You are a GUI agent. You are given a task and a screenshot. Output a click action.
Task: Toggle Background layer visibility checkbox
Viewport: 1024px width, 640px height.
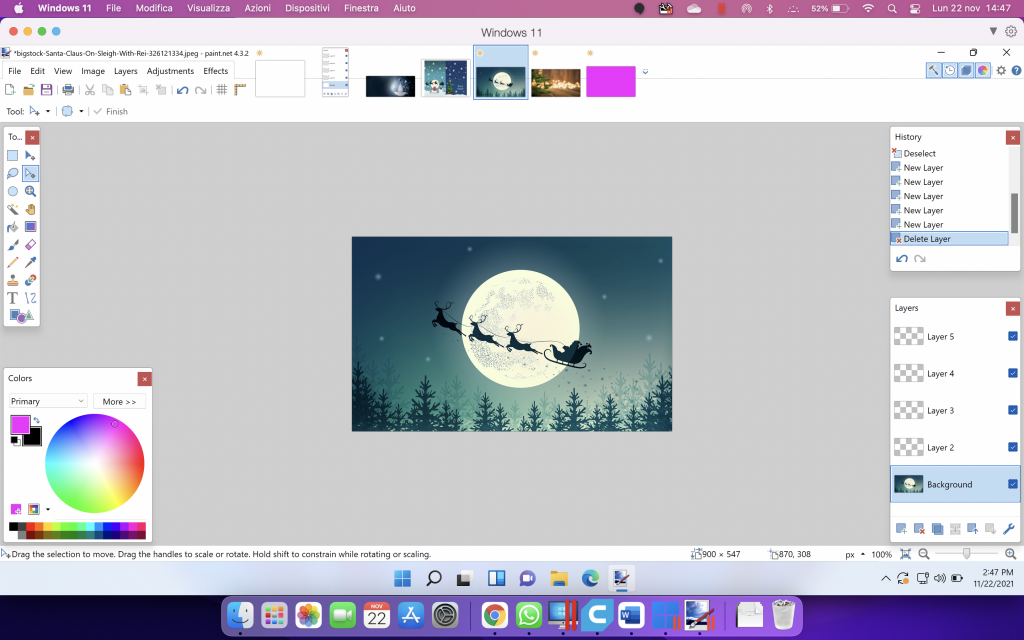pyautogui.click(x=1012, y=484)
